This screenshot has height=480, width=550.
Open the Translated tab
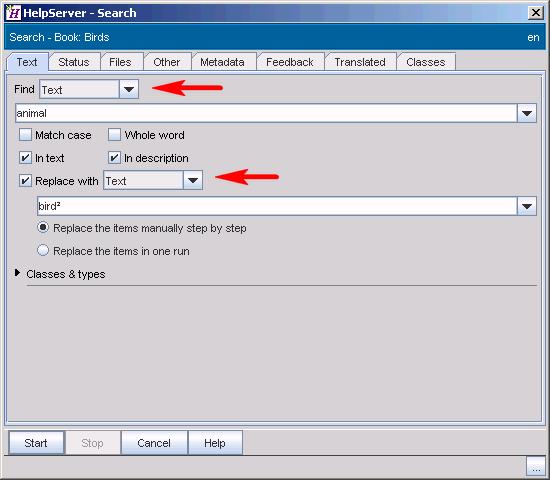[360, 62]
